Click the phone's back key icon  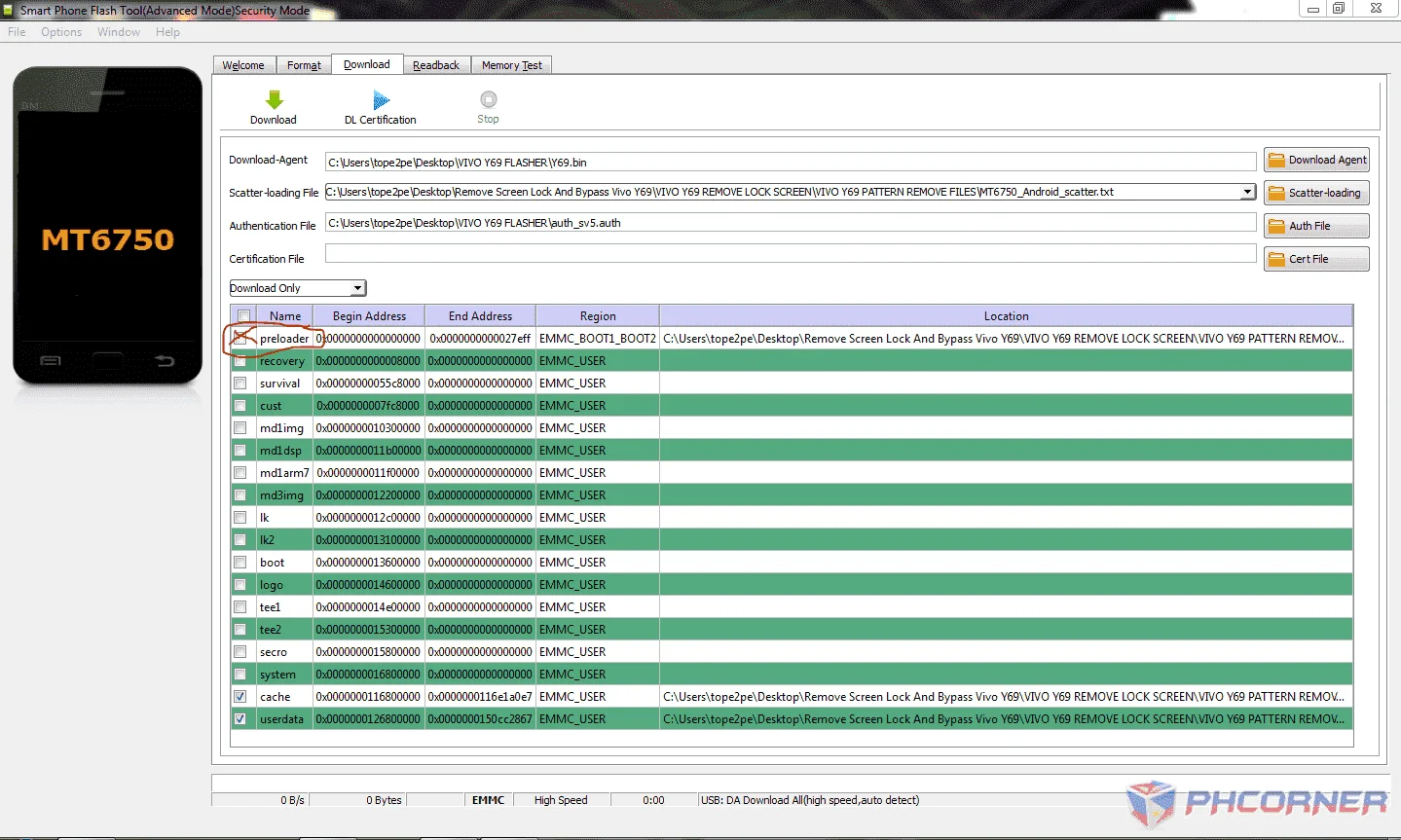point(165,361)
